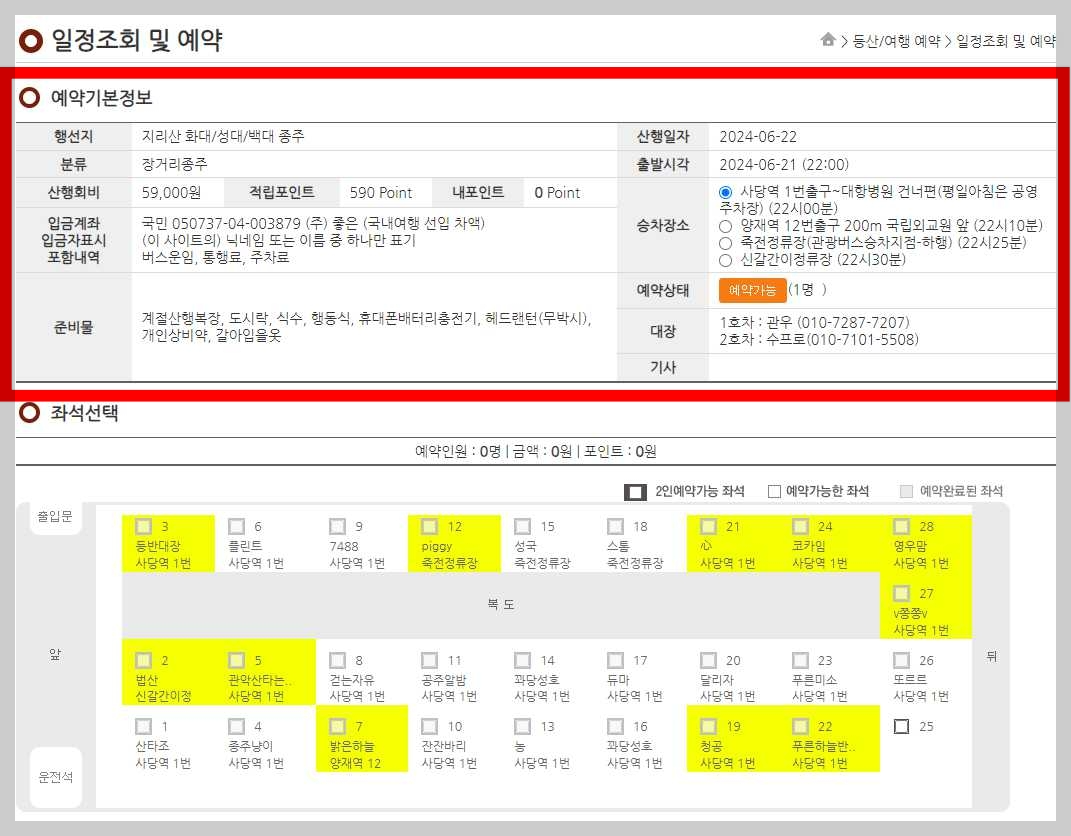Open the 일정조회 및 예약 breadcrumb link
The height and width of the screenshot is (836, 1071).
click(1005, 41)
